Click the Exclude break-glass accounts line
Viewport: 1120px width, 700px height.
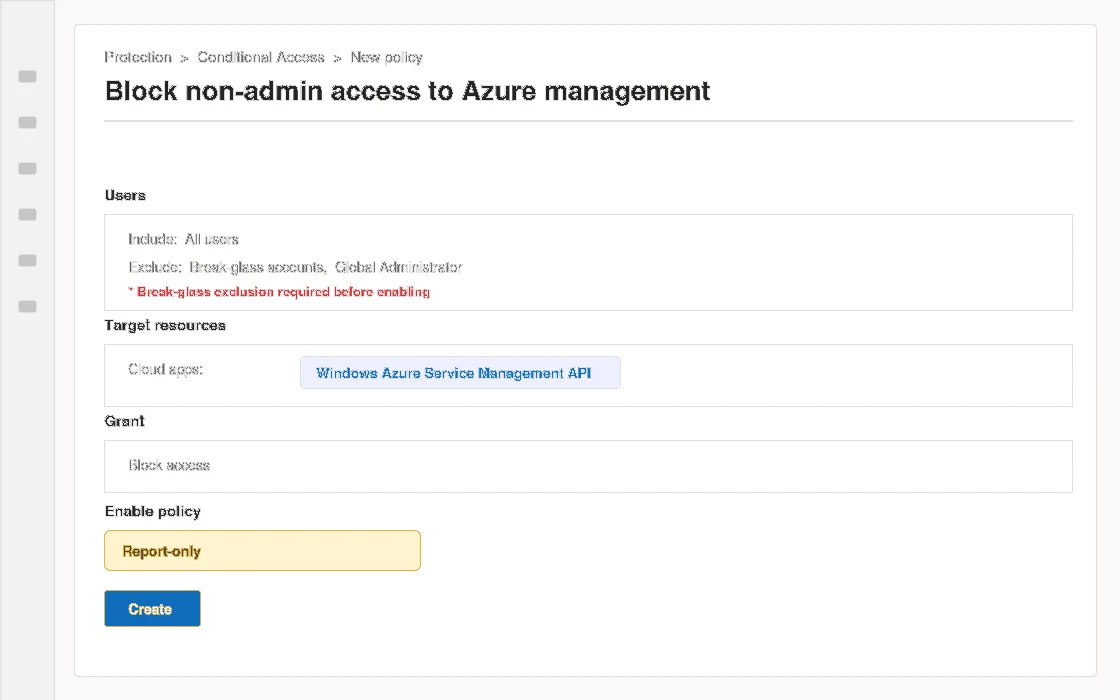click(295, 267)
